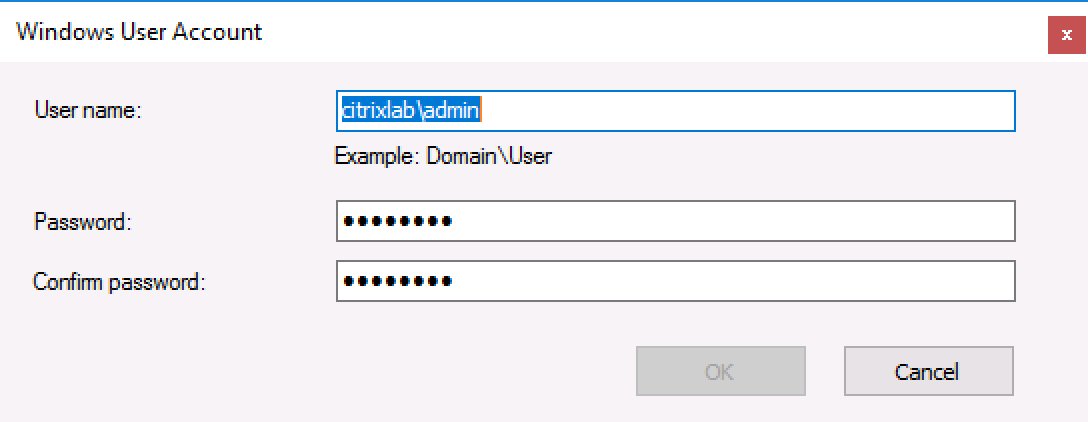Click the "Windows User Account" title text
The width and height of the screenshot is (1088, 422).
click(x=139, y=31)
